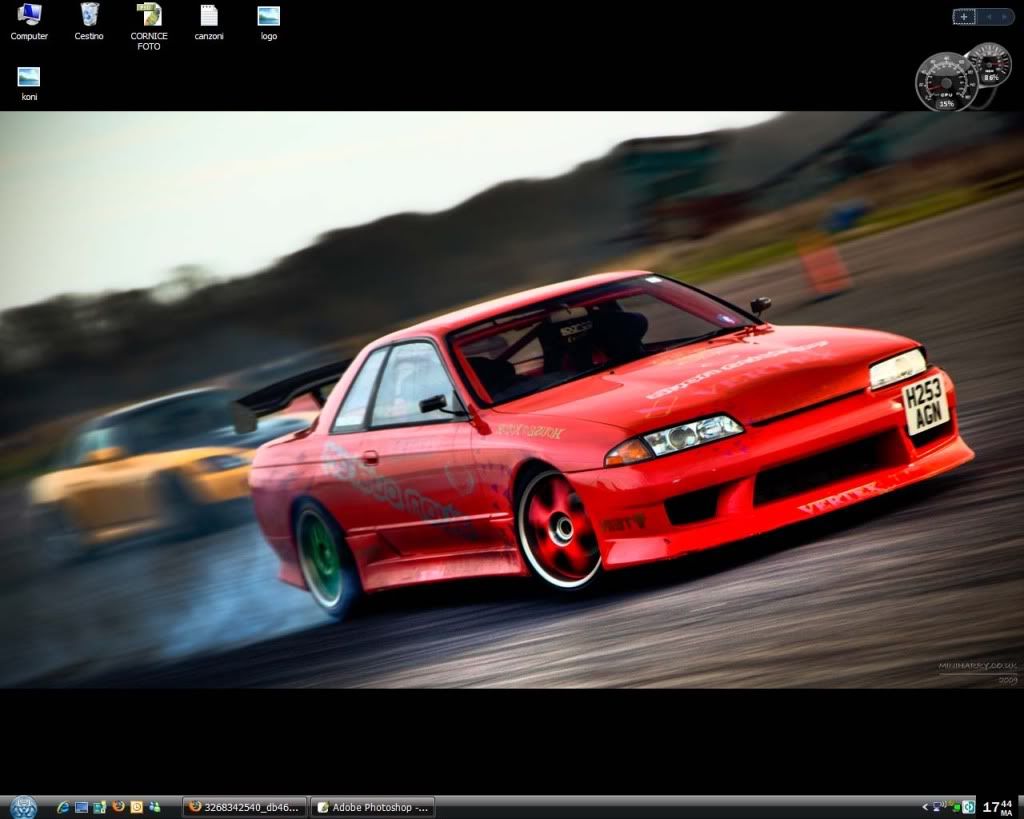Select the CORNICE FOTO desktop icon
1024x819 pixels.
[149, 27]
